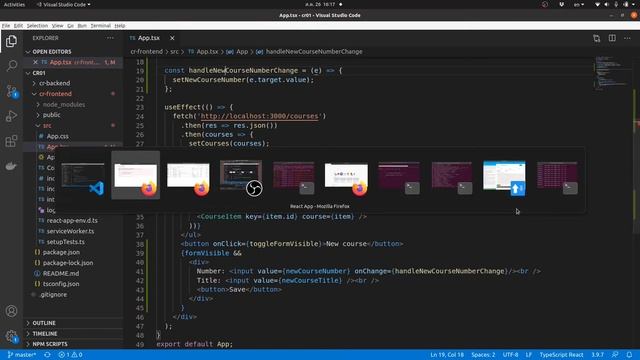Select the App.tsx editor tab

[152, 38]
